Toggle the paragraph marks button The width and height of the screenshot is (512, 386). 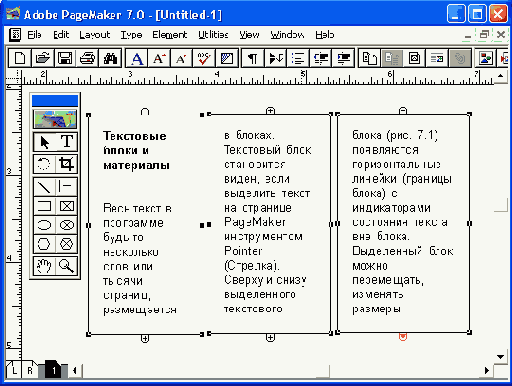[253, 58]
